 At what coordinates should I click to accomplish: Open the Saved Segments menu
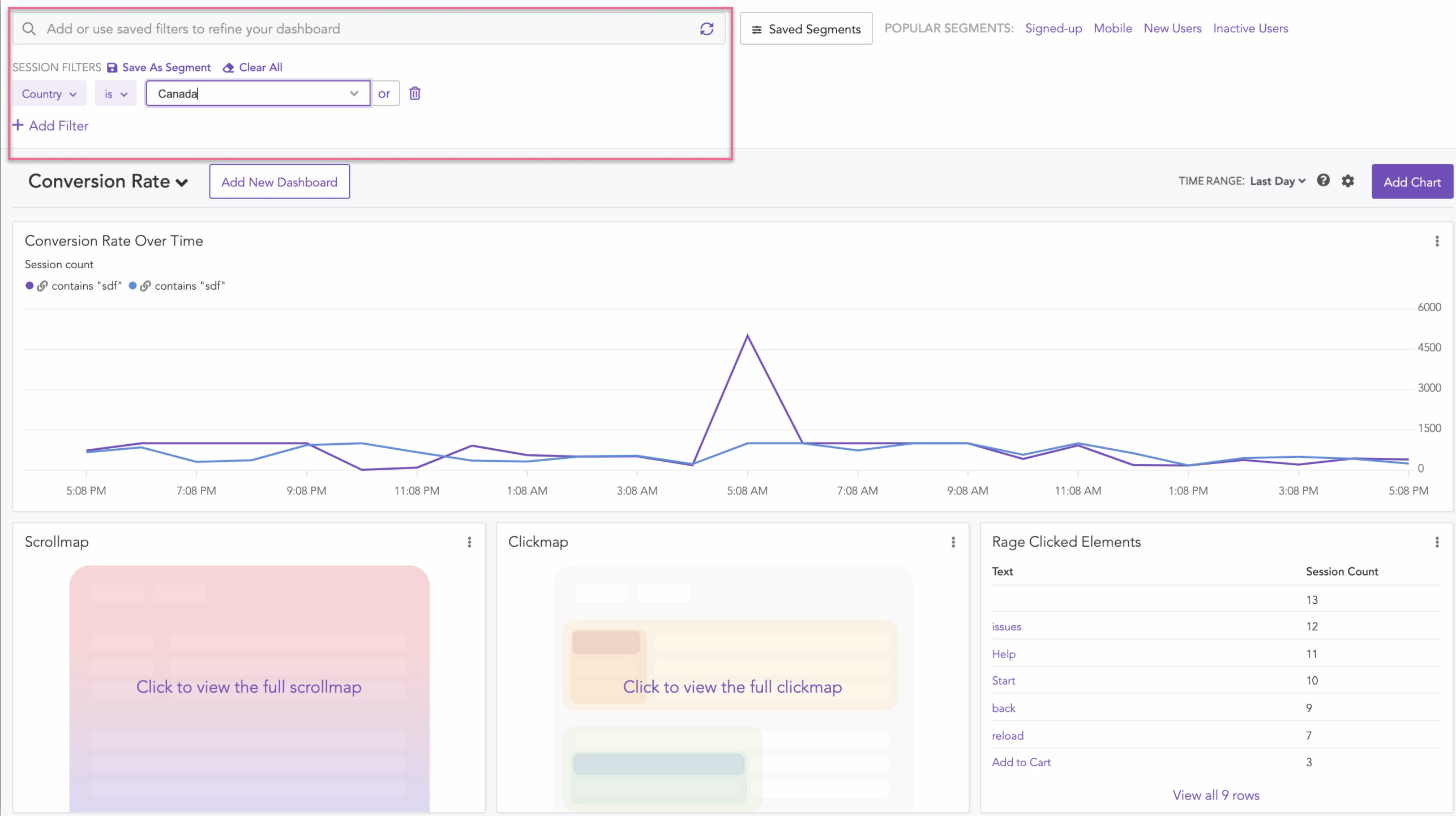(806, 29)
